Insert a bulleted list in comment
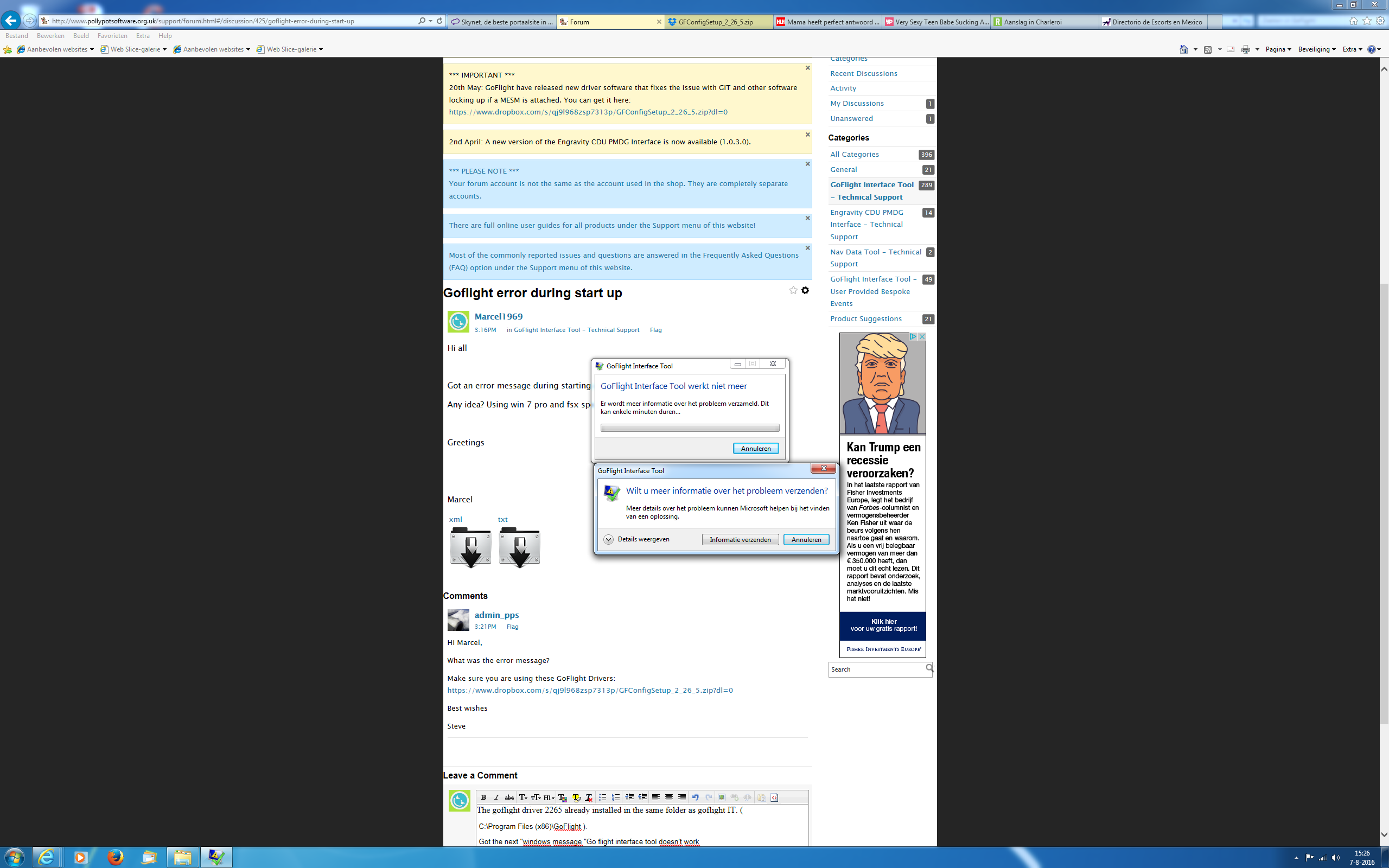Image resolution: width=1389 pixels, height=868 pixels. (602, 797)
